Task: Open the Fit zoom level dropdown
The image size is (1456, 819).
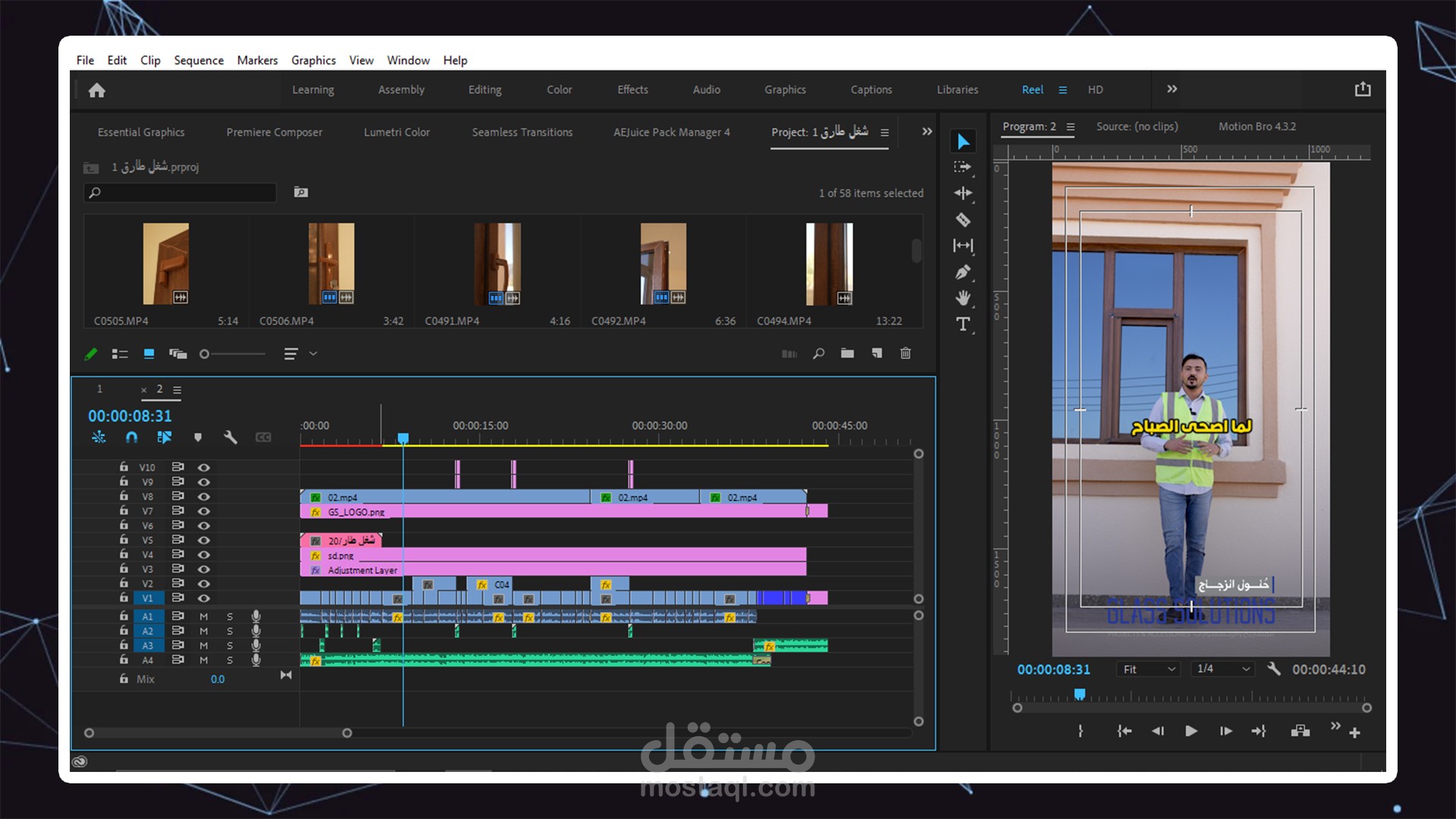Action: [1149, 669]
